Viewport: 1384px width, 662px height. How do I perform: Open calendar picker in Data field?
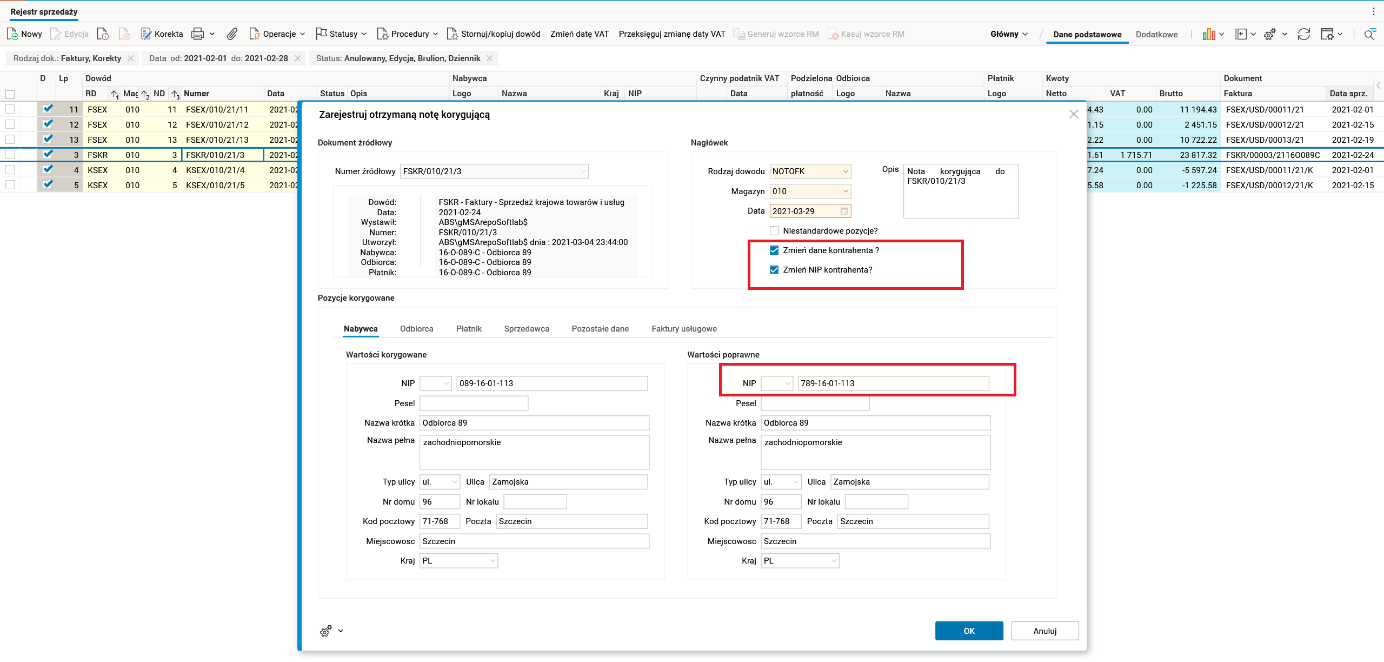pos(845,211)
